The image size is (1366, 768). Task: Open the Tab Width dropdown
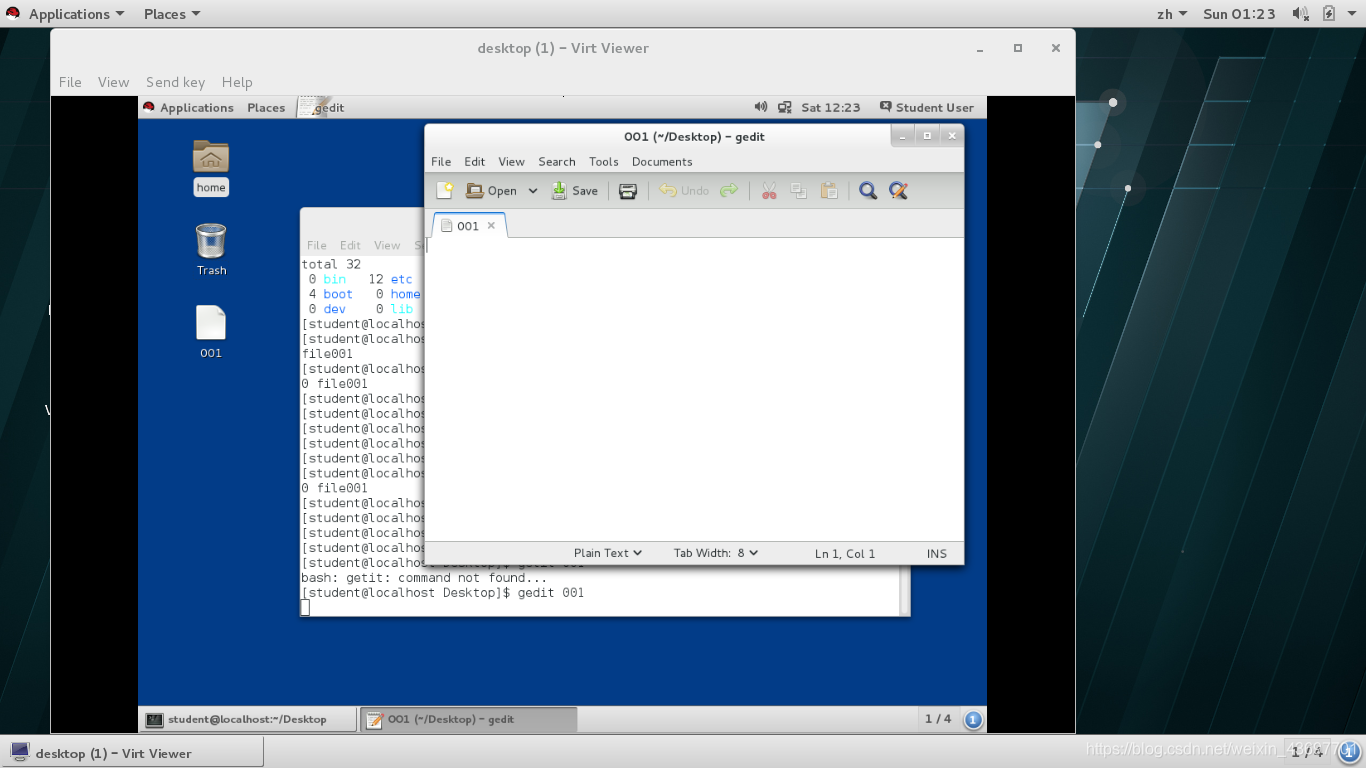[x=716, y=553]
